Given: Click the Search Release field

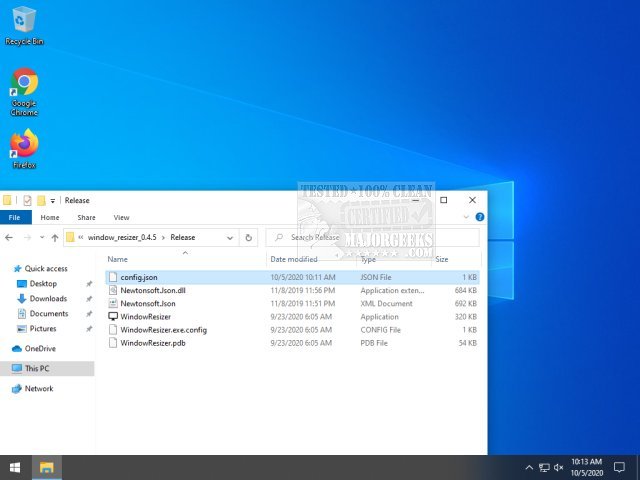Looking at the screenshot, I should coord(373,238).
